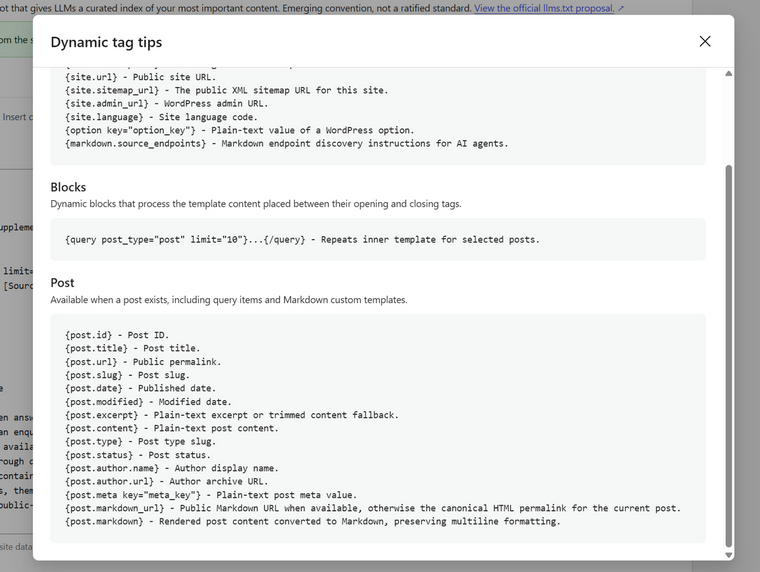Click the {site.sitemap_url} tag line
The height and width of the screenshot is (572, 760).
(226, 90)
